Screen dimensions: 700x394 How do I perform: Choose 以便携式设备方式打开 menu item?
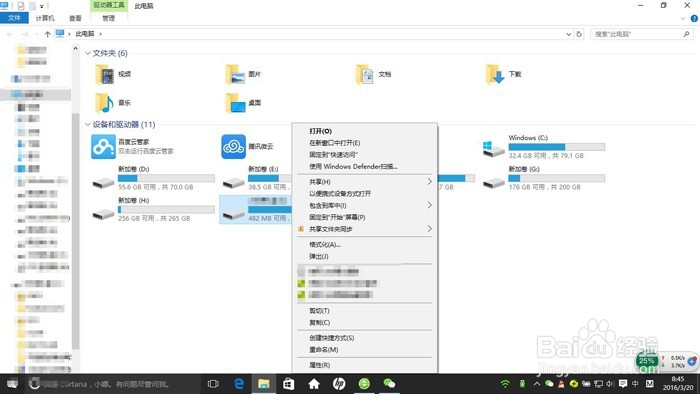(340, 194)
